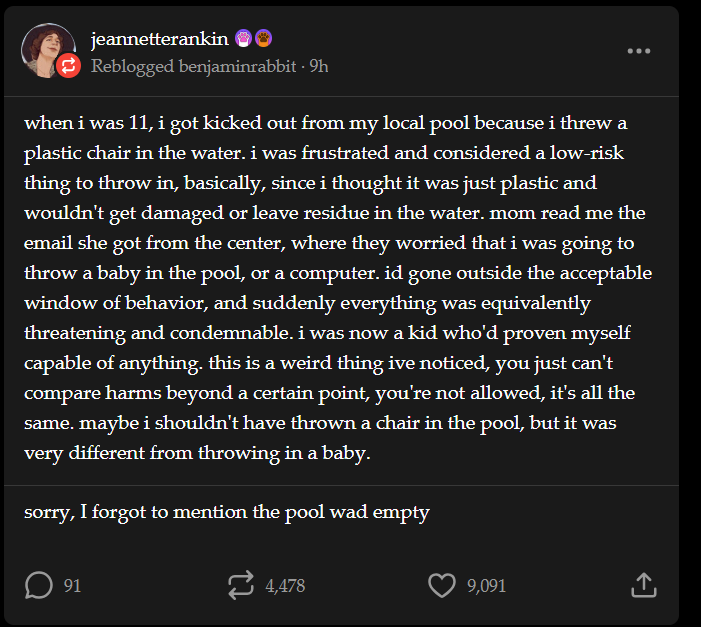View the 4,478 reblogs count
The width and height of the screenshot is (701, 627).
click(285, 586)
